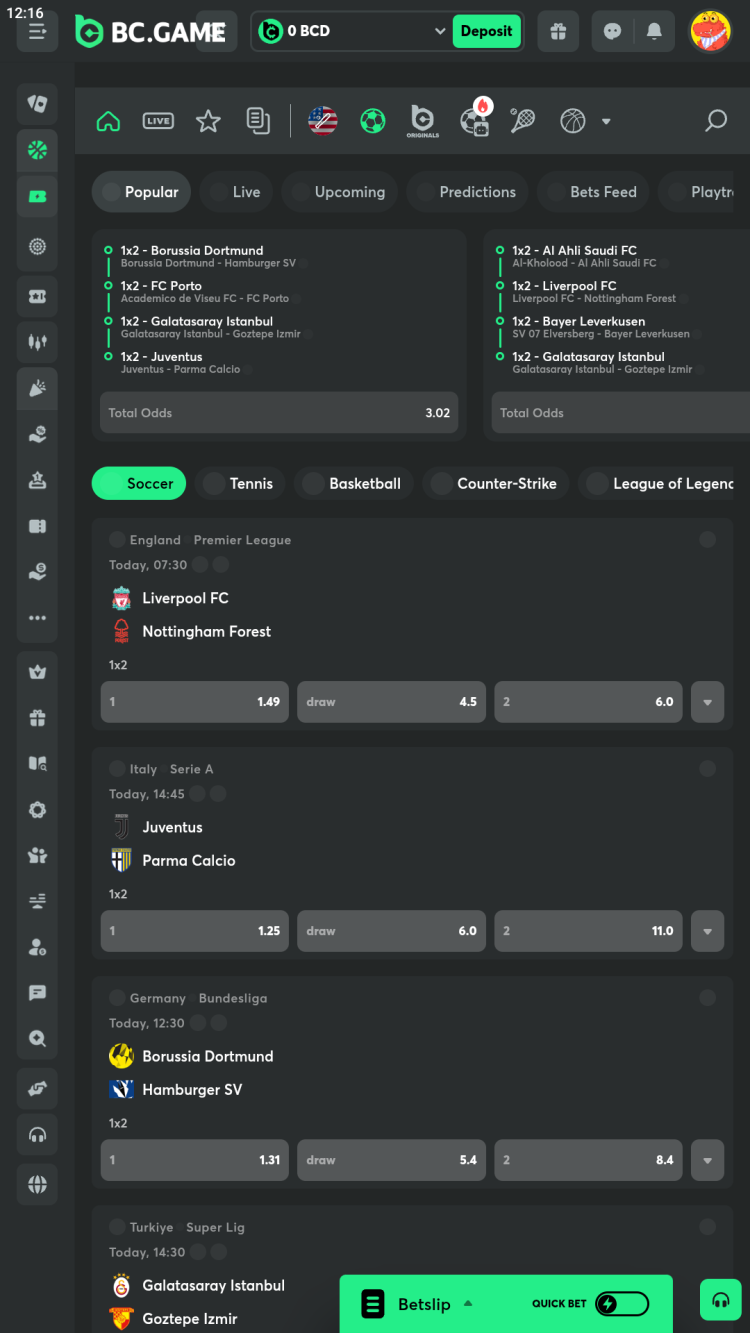Toggle the Quick Bet switch

622,1304
